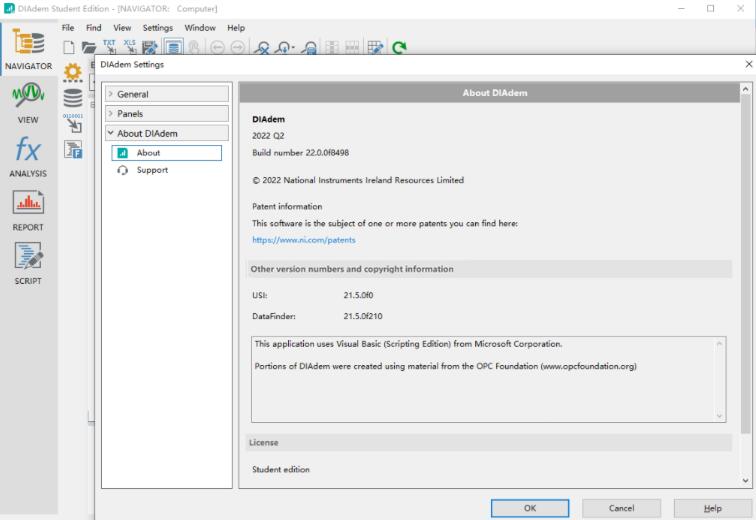Click the 2022 Q2 version text

point(268,136)
